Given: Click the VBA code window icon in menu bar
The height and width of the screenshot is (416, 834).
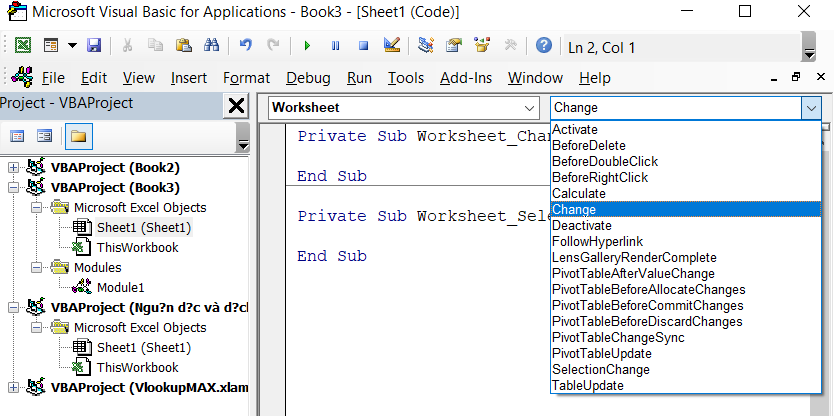Looking at the screenshot, I should pyautogui.click(x=22, y=78).
